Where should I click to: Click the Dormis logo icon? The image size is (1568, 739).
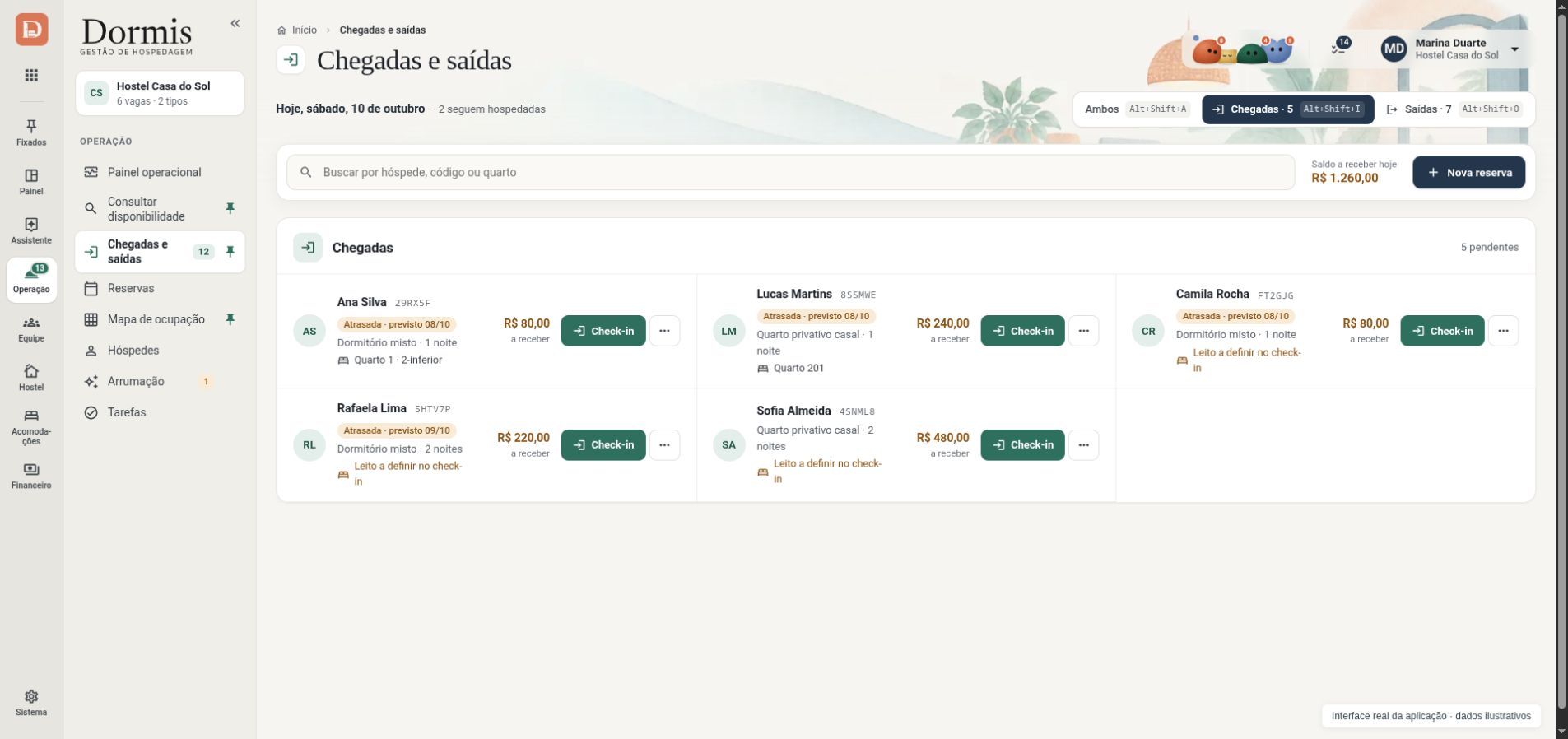(31, 30)
